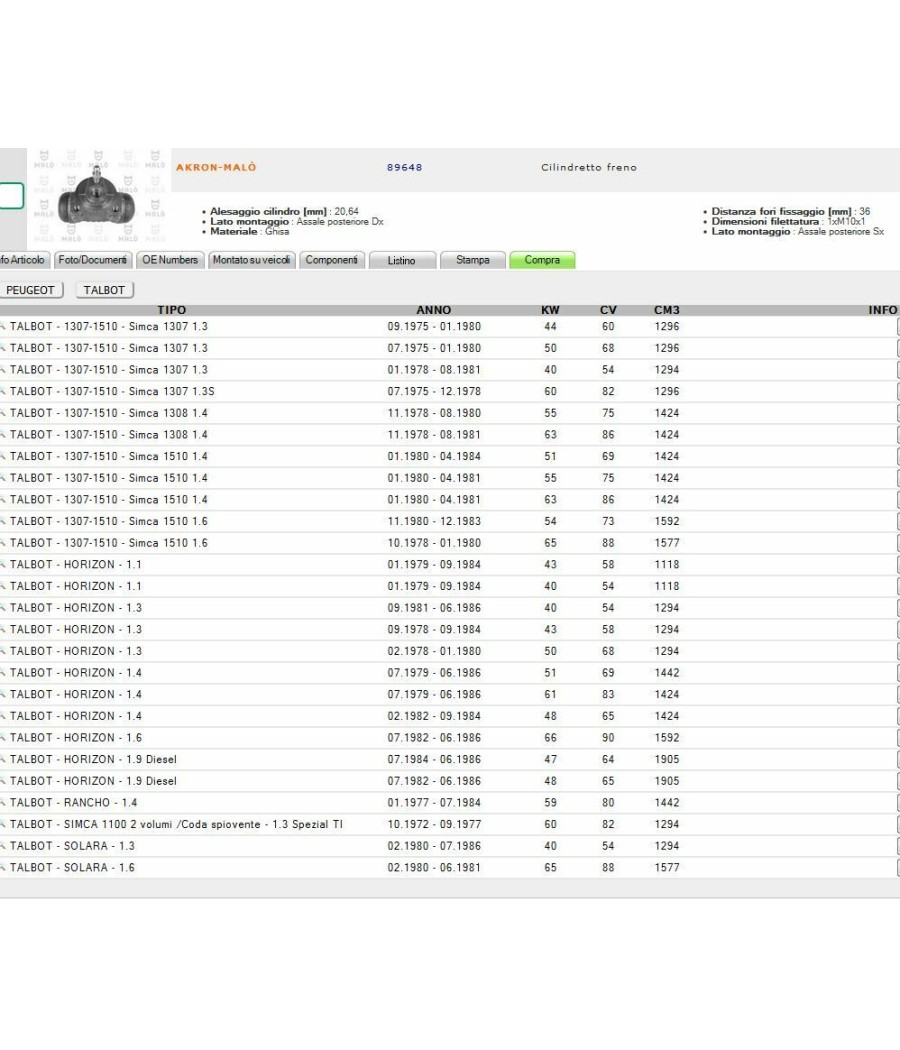Click the INFO column header
This screenshot has height=1050, width=900.
883,310
